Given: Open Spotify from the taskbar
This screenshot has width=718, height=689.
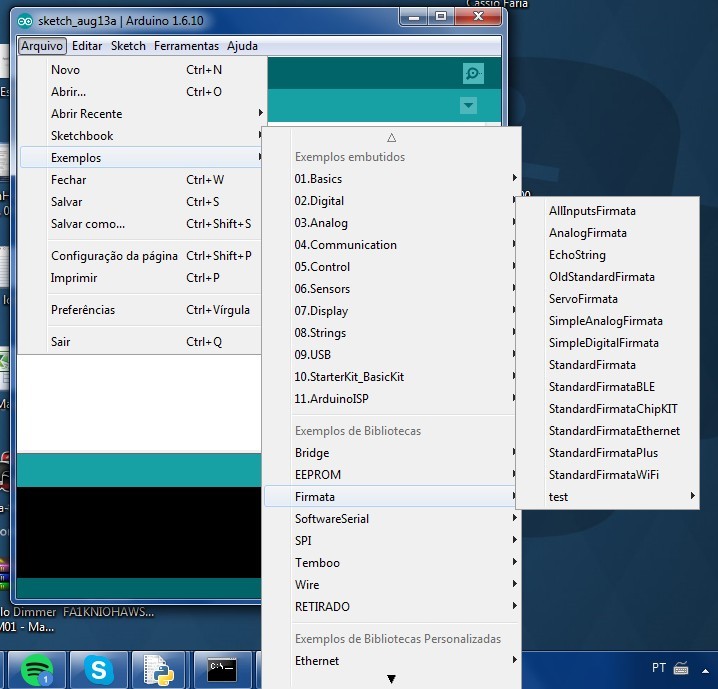Looking at the screenshot, I should (37, 669).
